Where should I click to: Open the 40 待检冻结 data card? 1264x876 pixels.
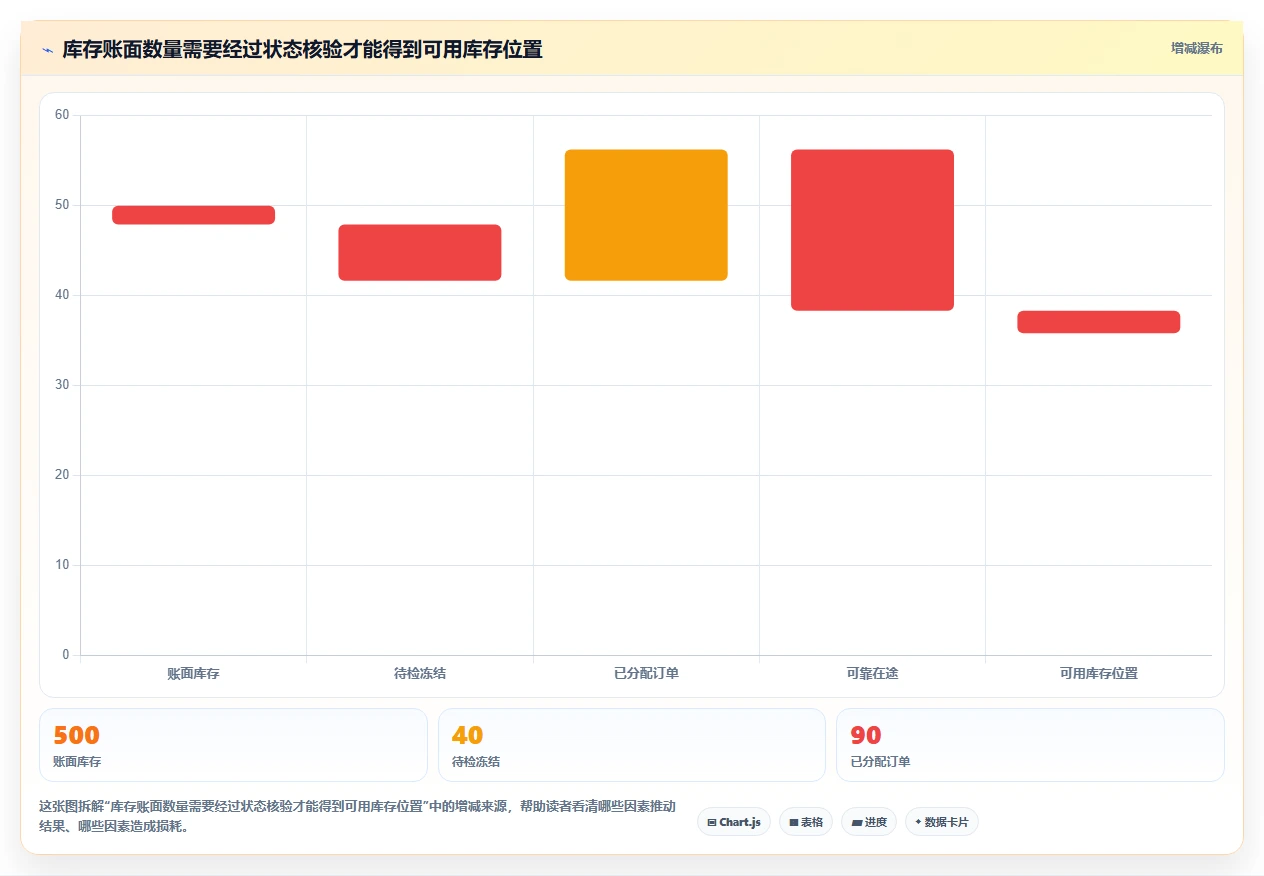click(632, 745)
